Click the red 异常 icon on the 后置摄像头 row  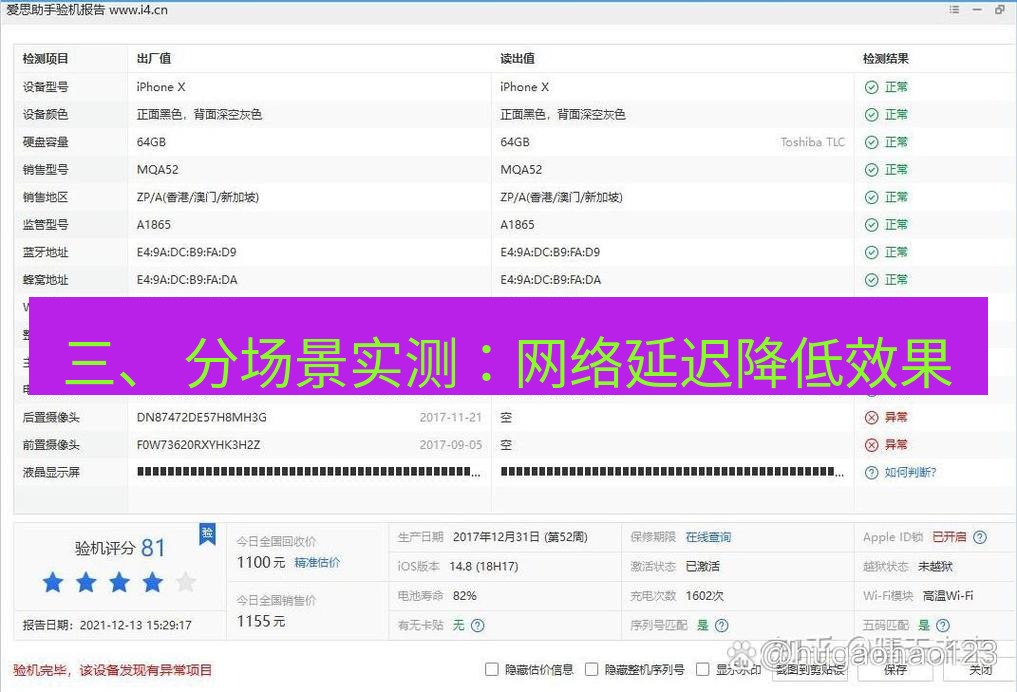click(x=870, y=417)
